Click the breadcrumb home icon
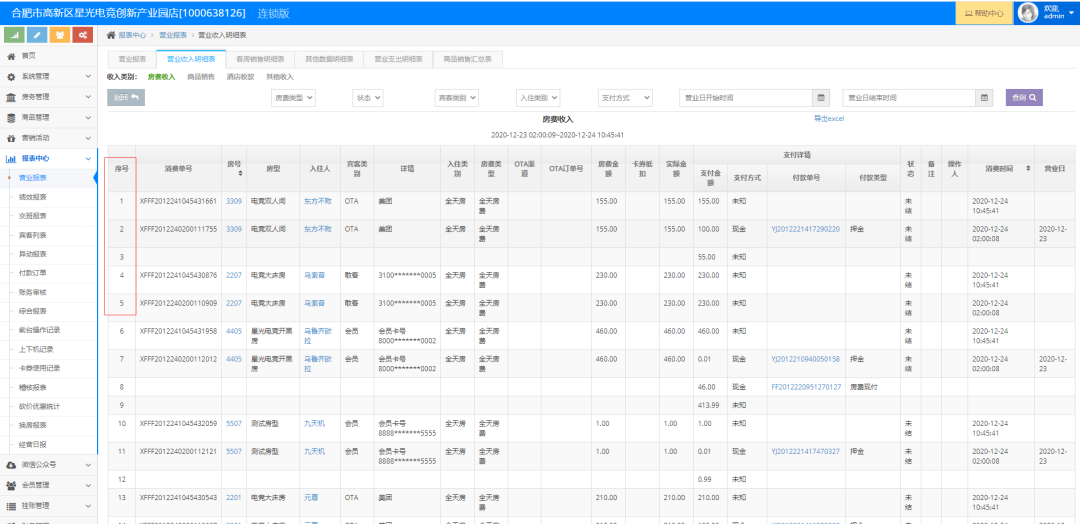1080x524 pixels. (111, 34)
